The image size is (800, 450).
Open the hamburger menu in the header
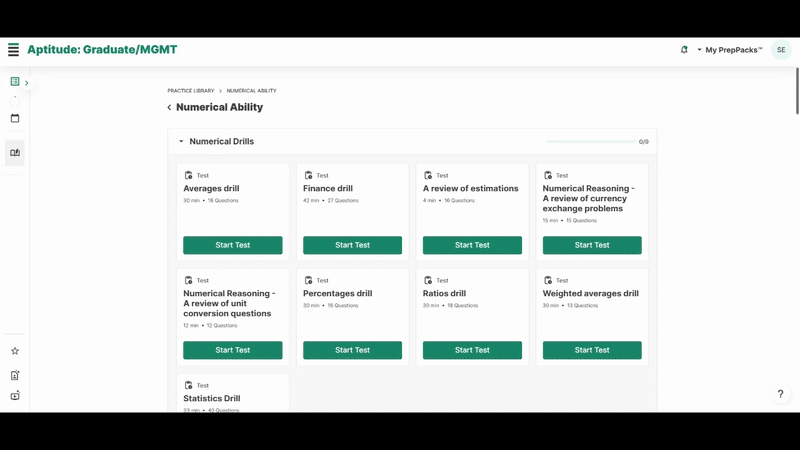click(13, 50)
